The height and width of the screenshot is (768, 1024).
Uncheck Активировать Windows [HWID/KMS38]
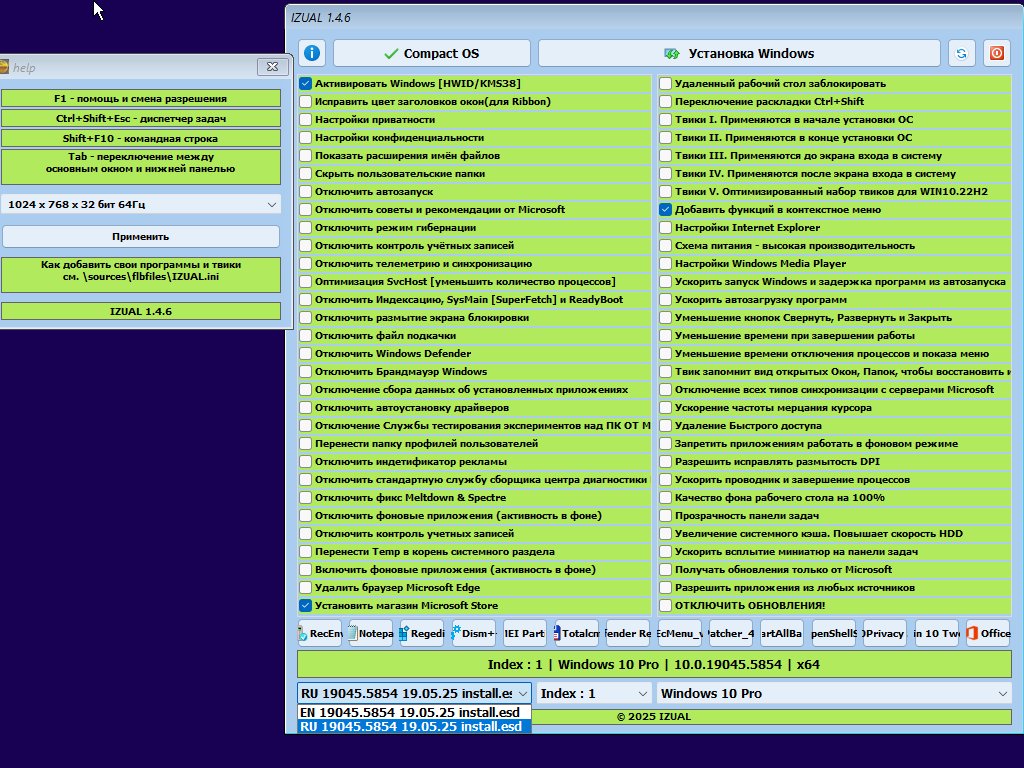pyautogui.click(x=306, y=84)
